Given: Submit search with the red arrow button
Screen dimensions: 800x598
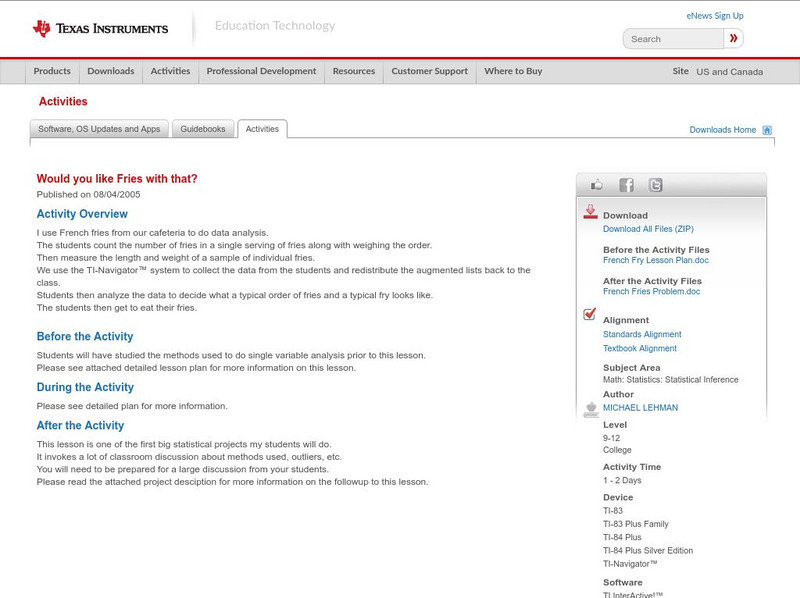Looking at the screenshot, I should [734, 39].
